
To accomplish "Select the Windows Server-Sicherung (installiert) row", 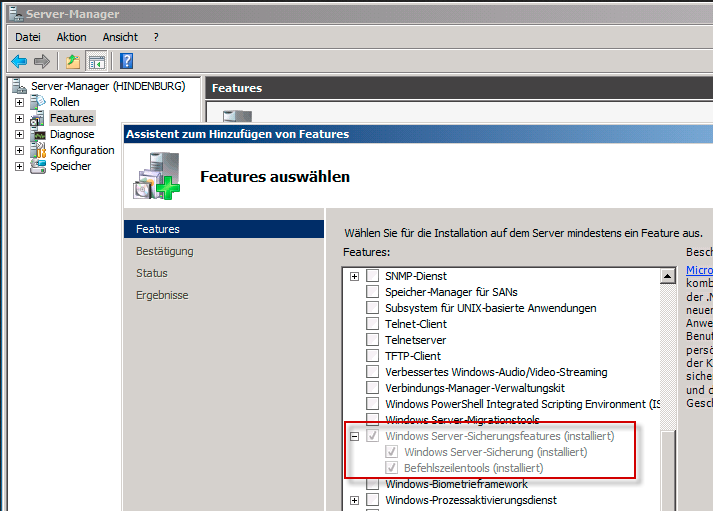I will click(x=496, y=452).
